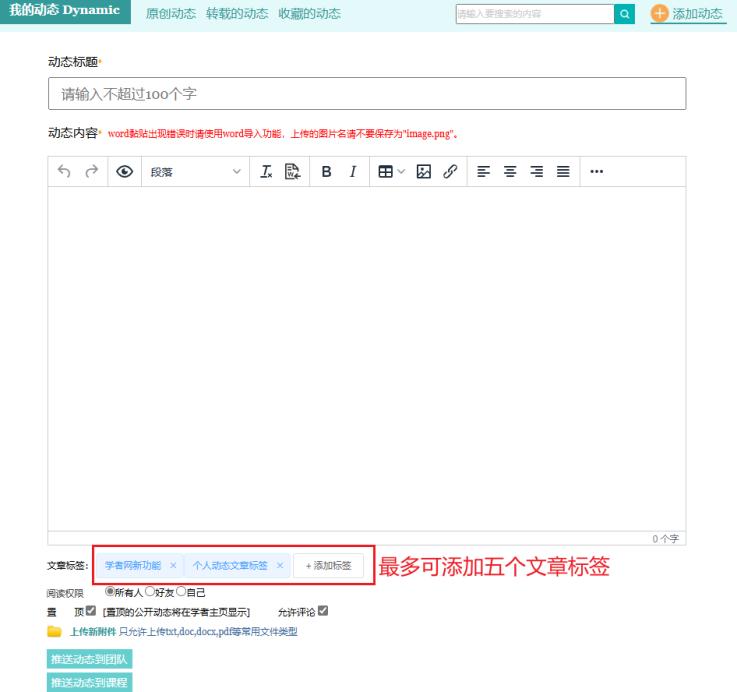Toggle italic formatting

click(352, 172)
